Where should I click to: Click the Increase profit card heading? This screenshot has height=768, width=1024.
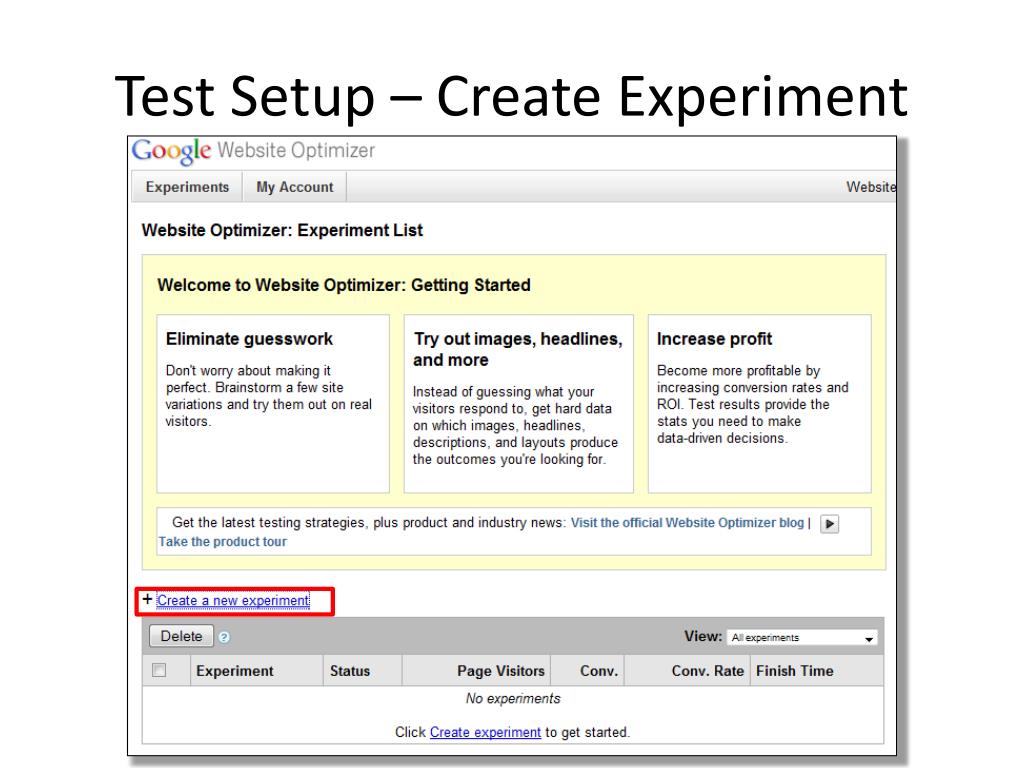[x=714, y=339]
